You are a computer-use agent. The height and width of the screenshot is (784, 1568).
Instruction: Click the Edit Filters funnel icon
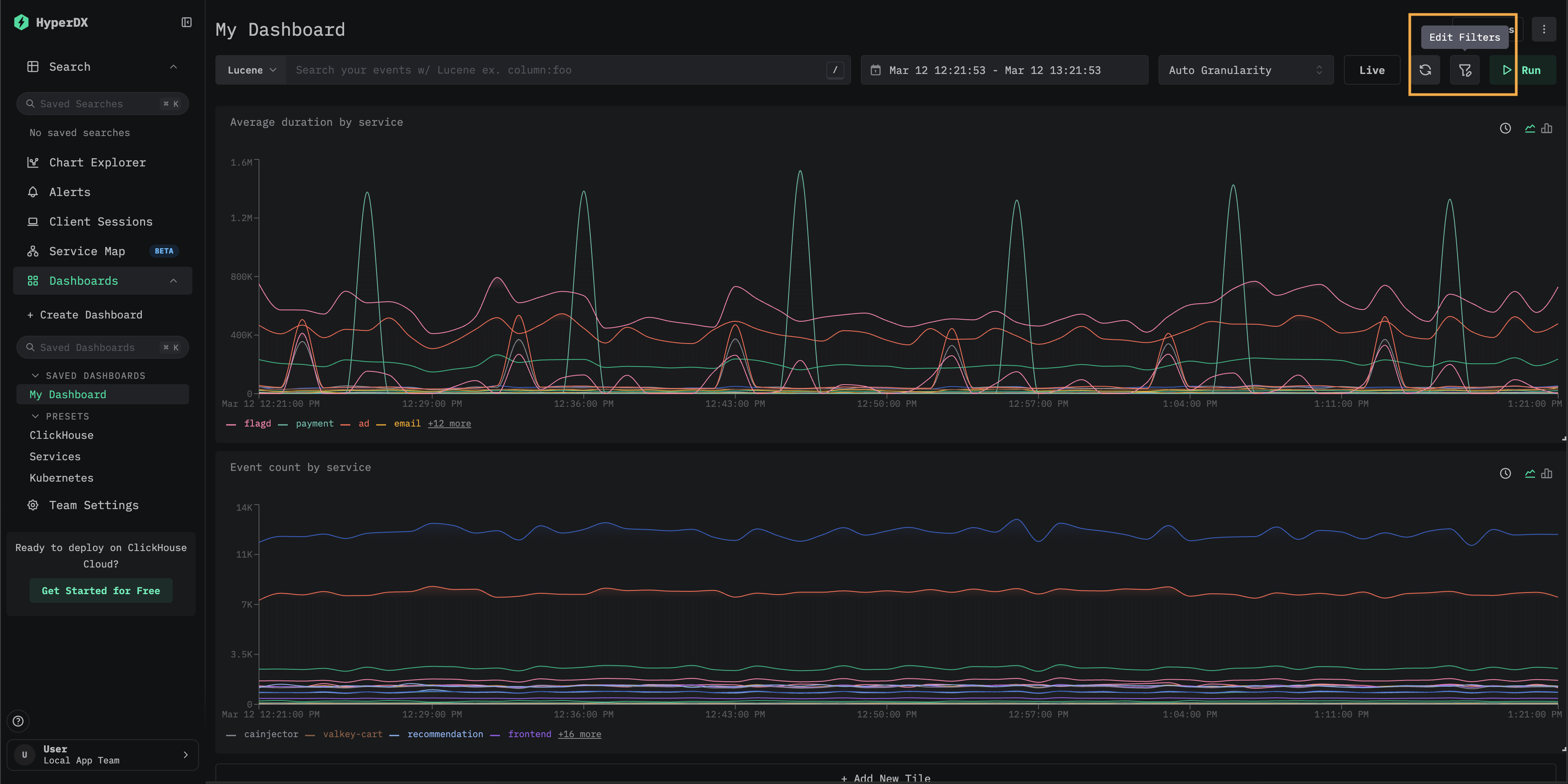tap(1464, 71)
